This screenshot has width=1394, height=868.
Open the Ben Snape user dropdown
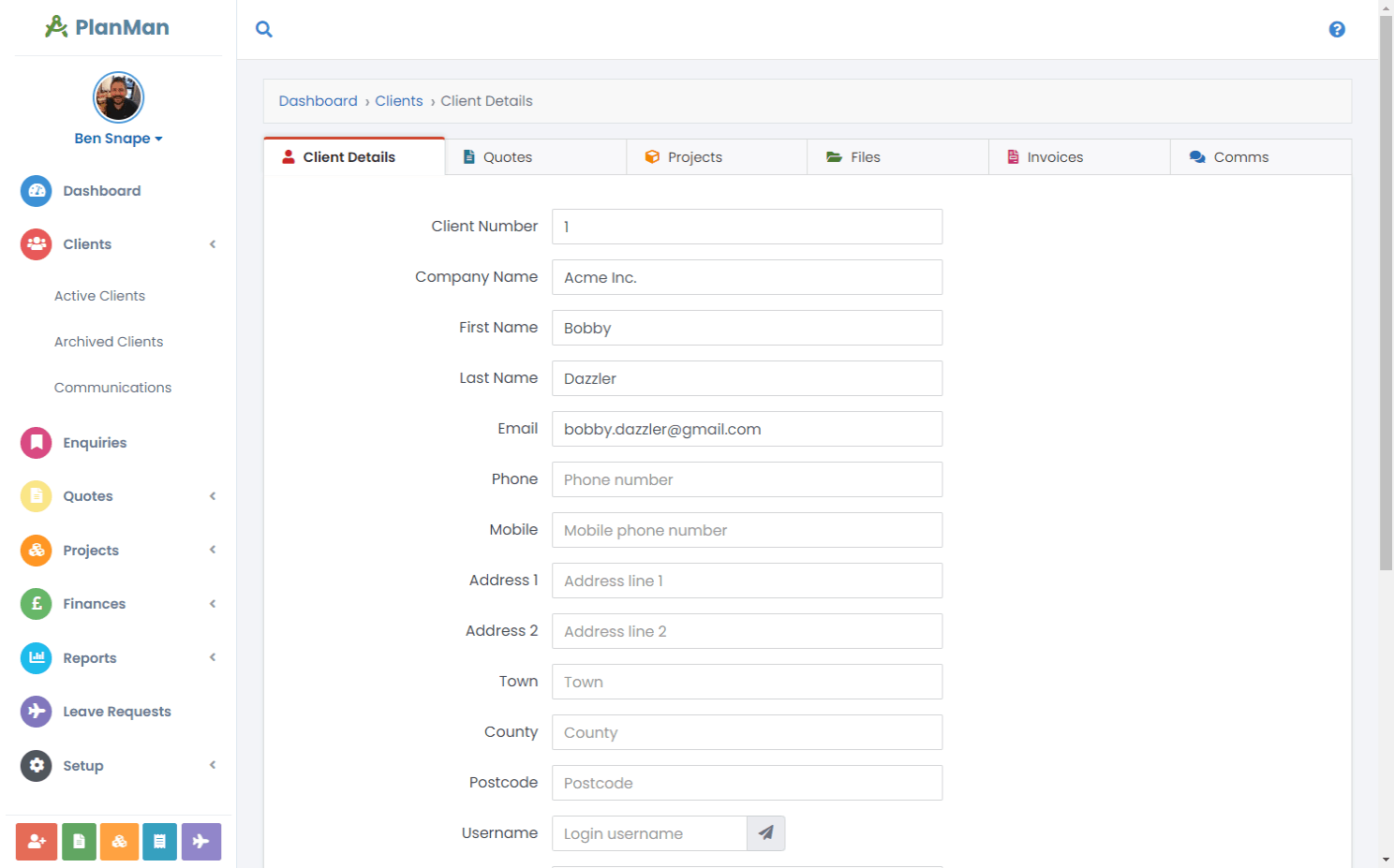118,139
